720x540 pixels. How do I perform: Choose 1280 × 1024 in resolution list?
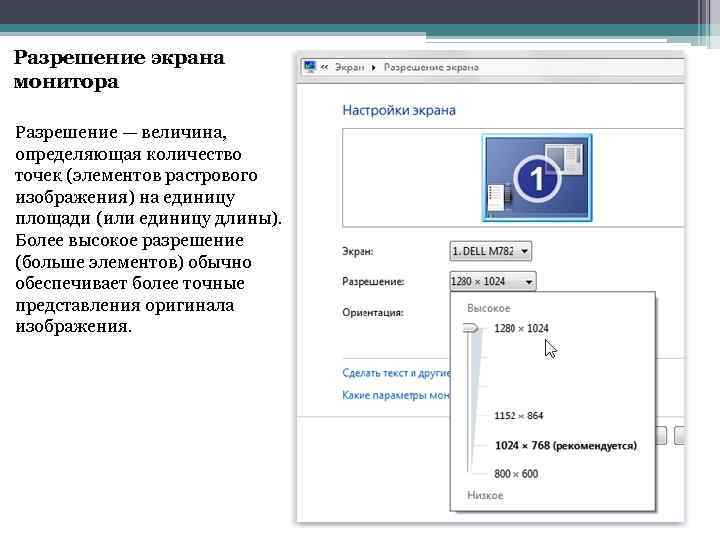521,328
